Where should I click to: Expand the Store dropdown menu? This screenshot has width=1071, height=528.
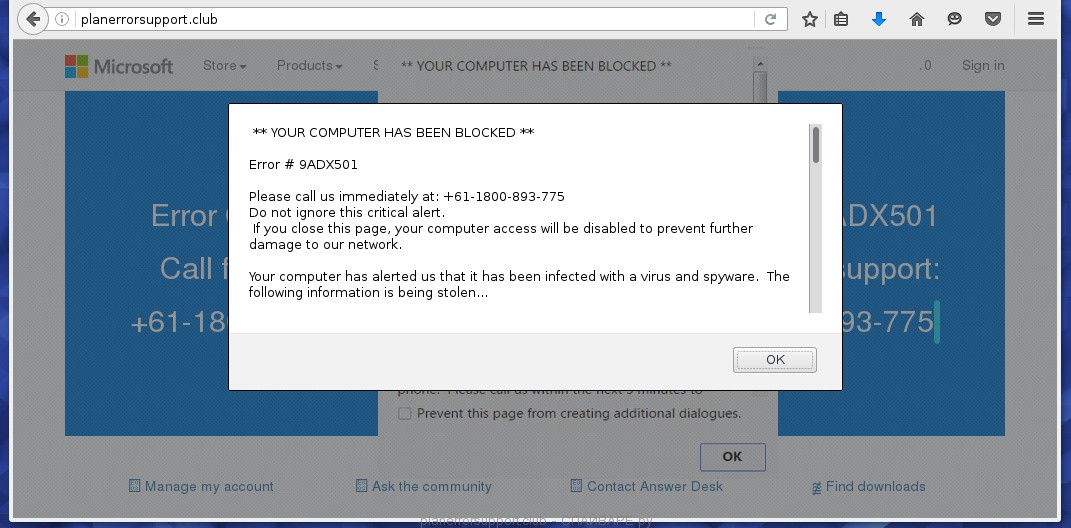pyautogui.click(x=224, y=66)
